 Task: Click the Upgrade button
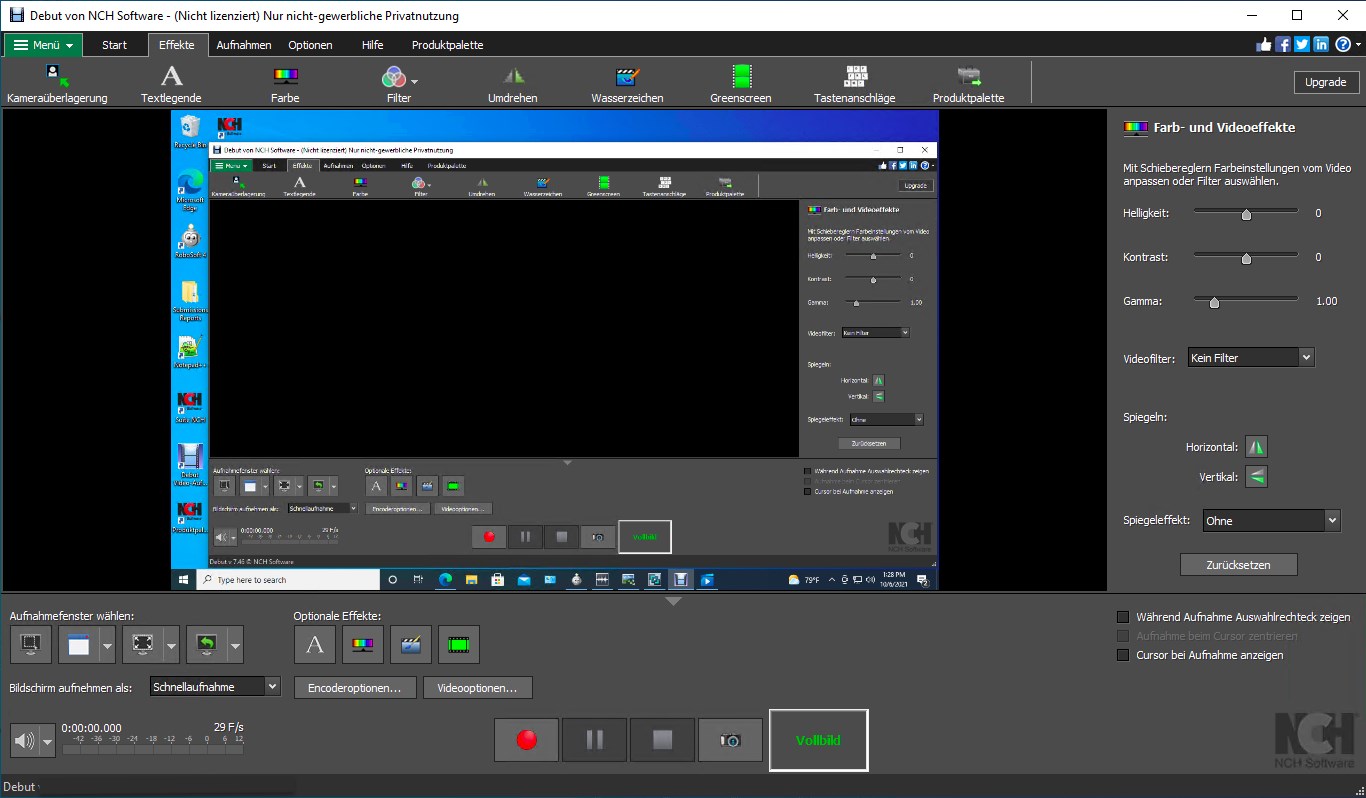(1326, 82)
